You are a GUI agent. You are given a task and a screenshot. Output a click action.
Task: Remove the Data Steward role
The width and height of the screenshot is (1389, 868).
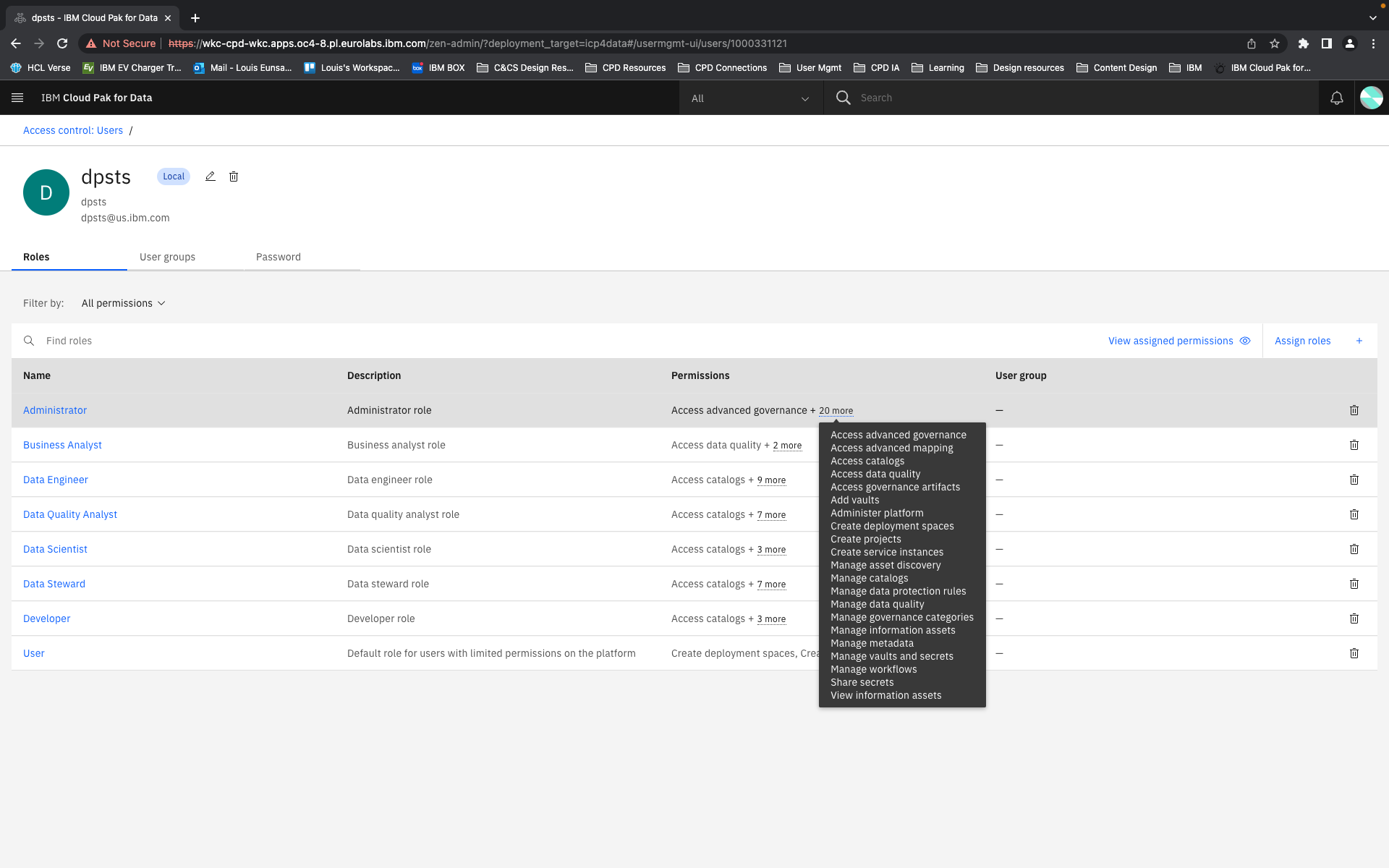pos(1354,584)
